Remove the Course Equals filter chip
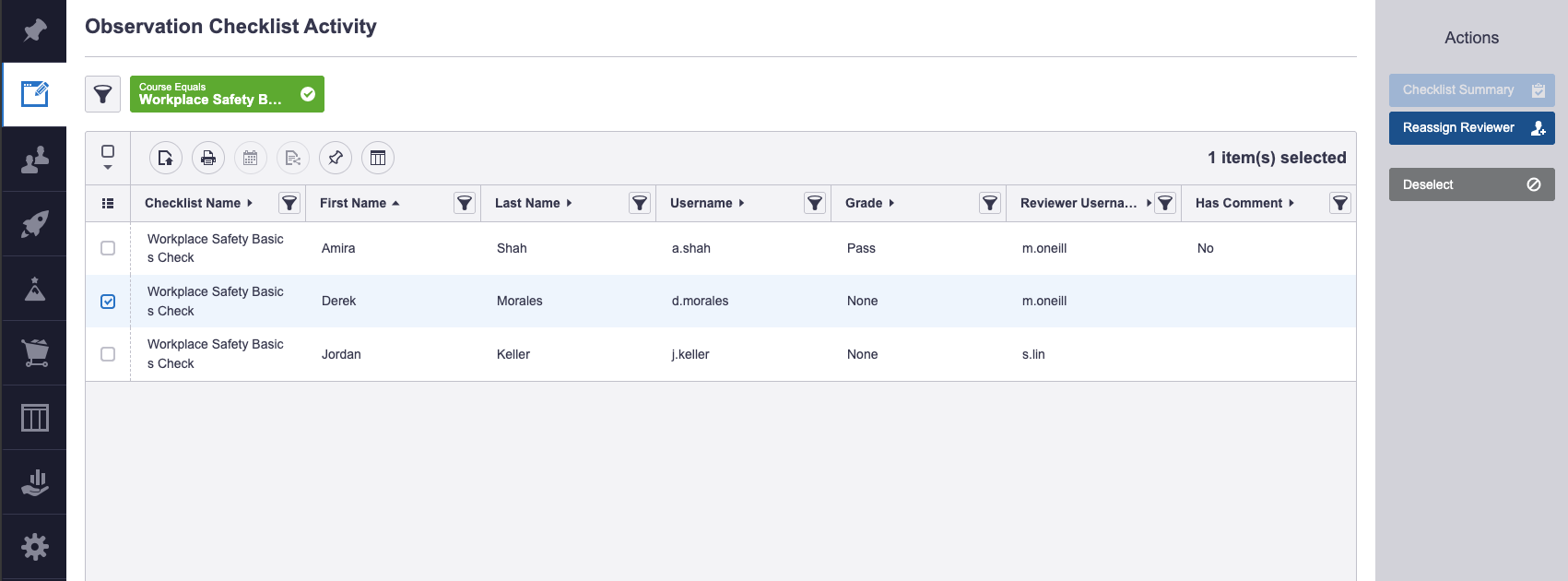This screenshot has height=581, width=1568. click(308, 94)
